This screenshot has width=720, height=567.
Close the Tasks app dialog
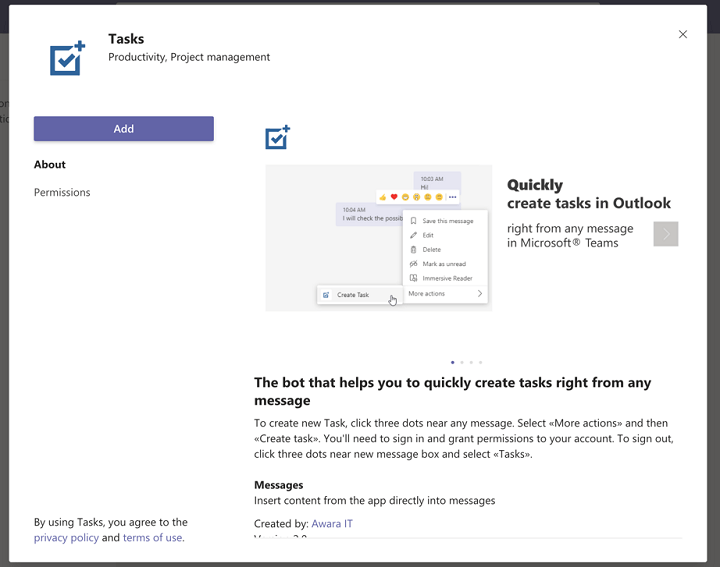pos(683,34)
